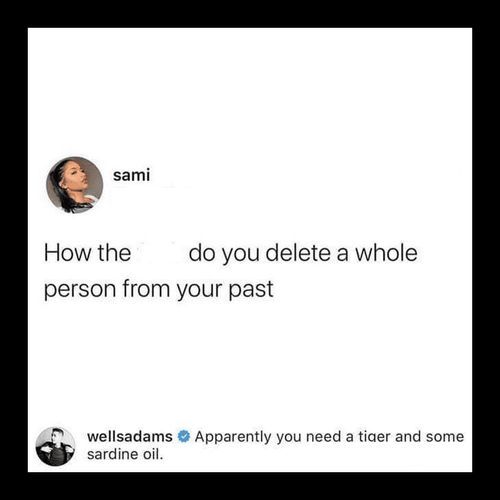Open sami's profile picture

75,185
